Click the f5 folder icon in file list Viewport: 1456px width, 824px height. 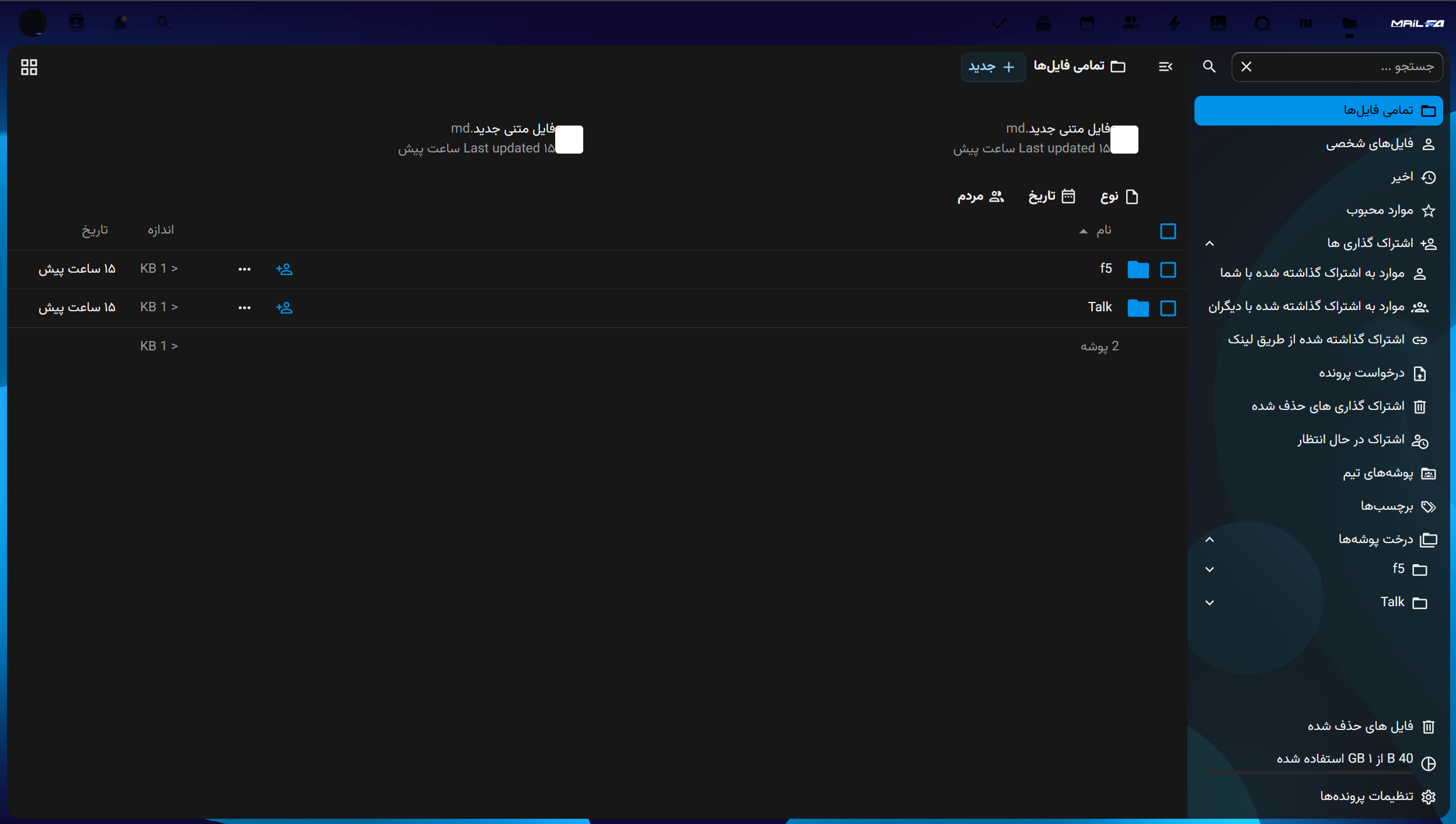coord(1138,270)
